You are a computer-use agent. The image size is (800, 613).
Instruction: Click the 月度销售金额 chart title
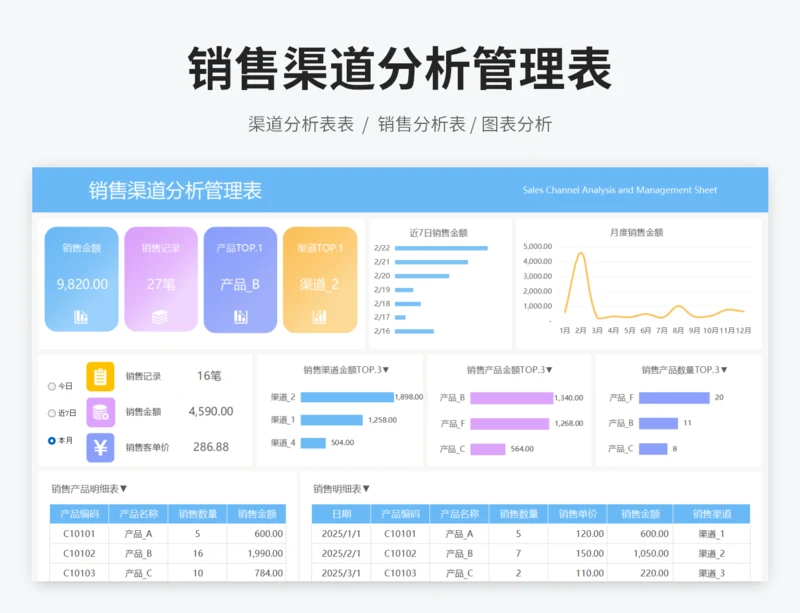click(636, 233)
